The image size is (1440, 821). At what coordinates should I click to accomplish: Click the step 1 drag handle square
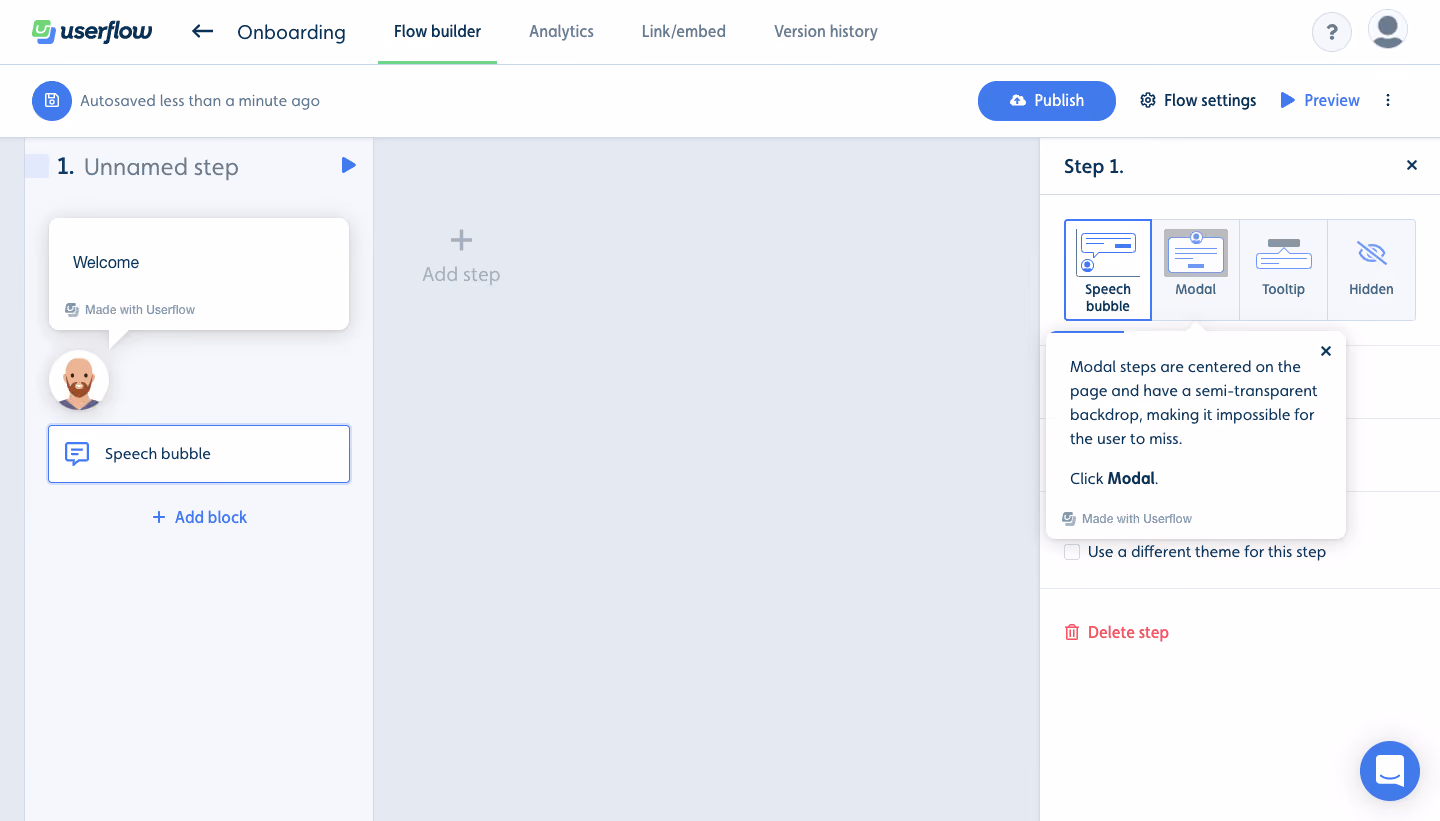(37, 166)
